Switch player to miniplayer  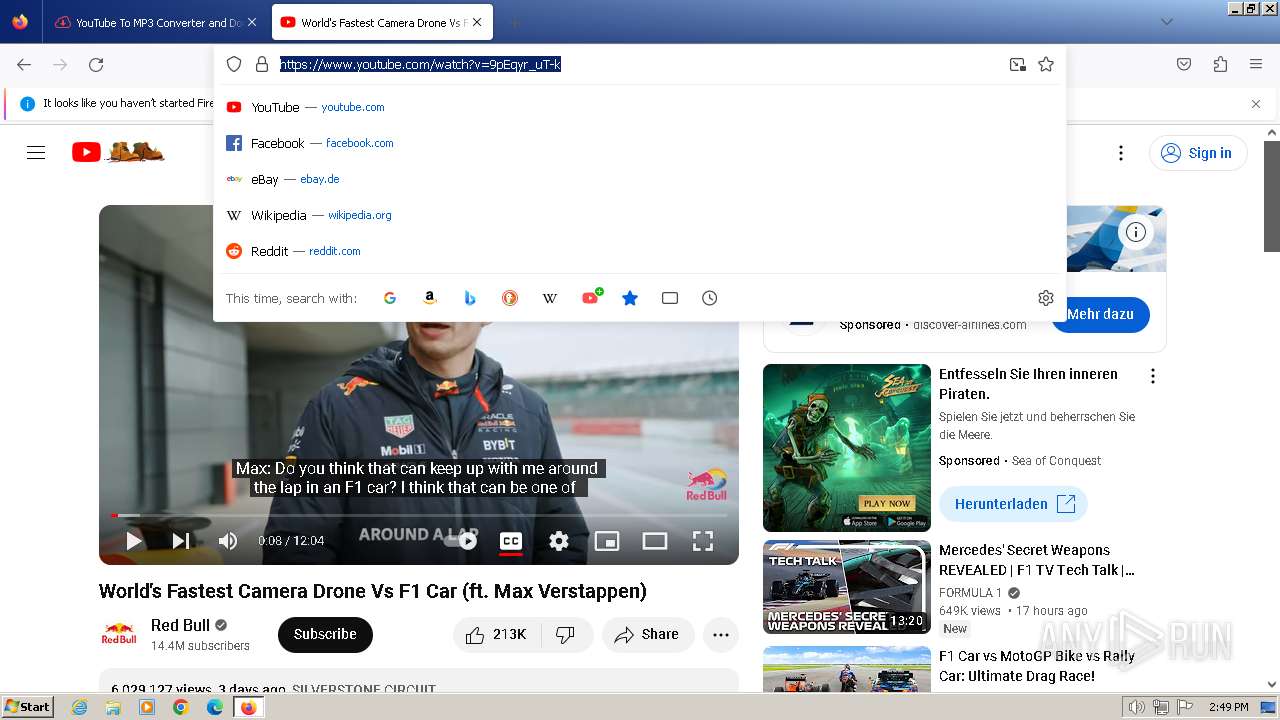point(607,541)
